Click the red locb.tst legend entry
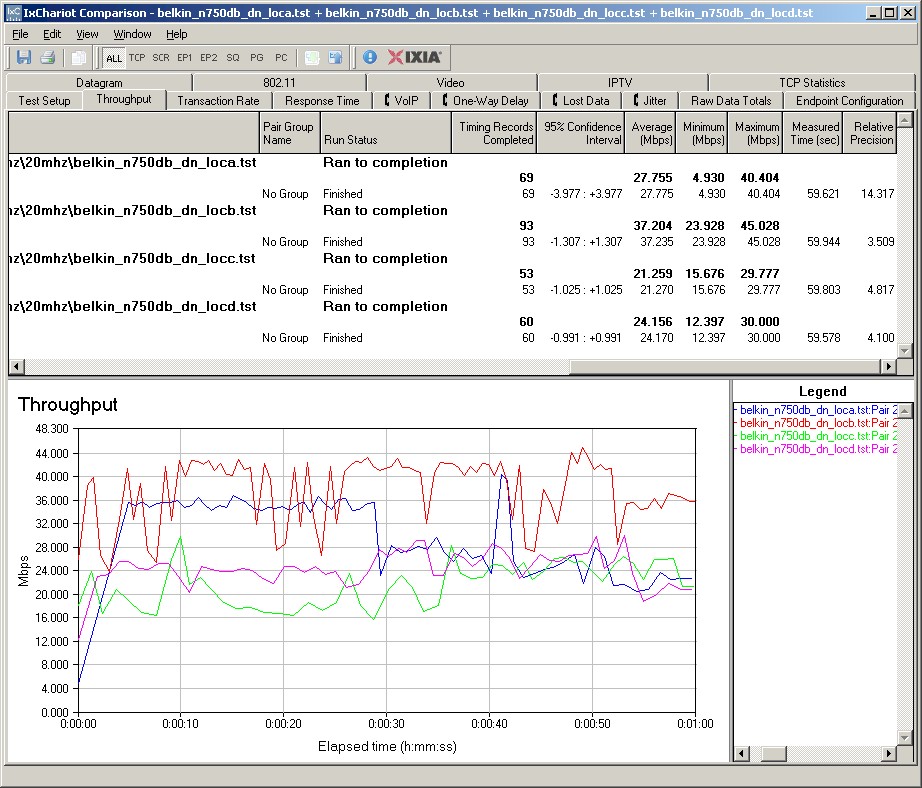Image resolution: width=922 pixels, height=788 pixels. pyautogui.click(x=816, y=423)
